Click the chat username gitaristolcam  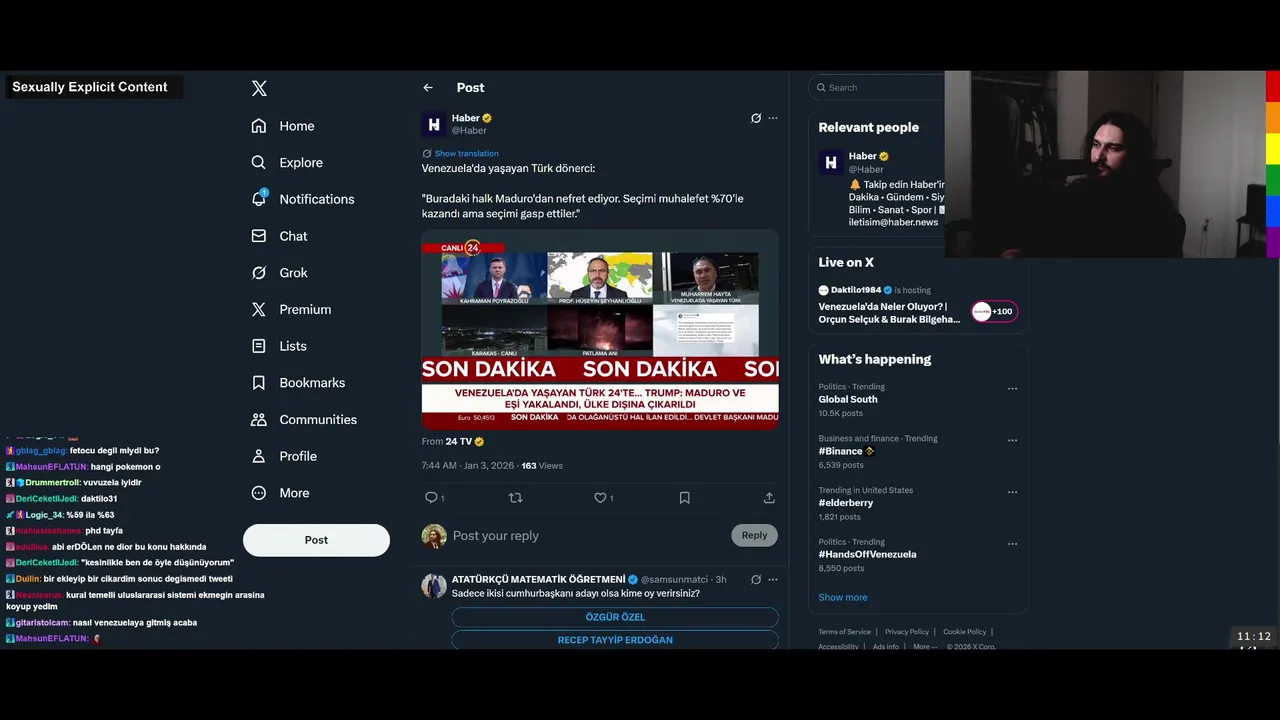pos(43,623)
